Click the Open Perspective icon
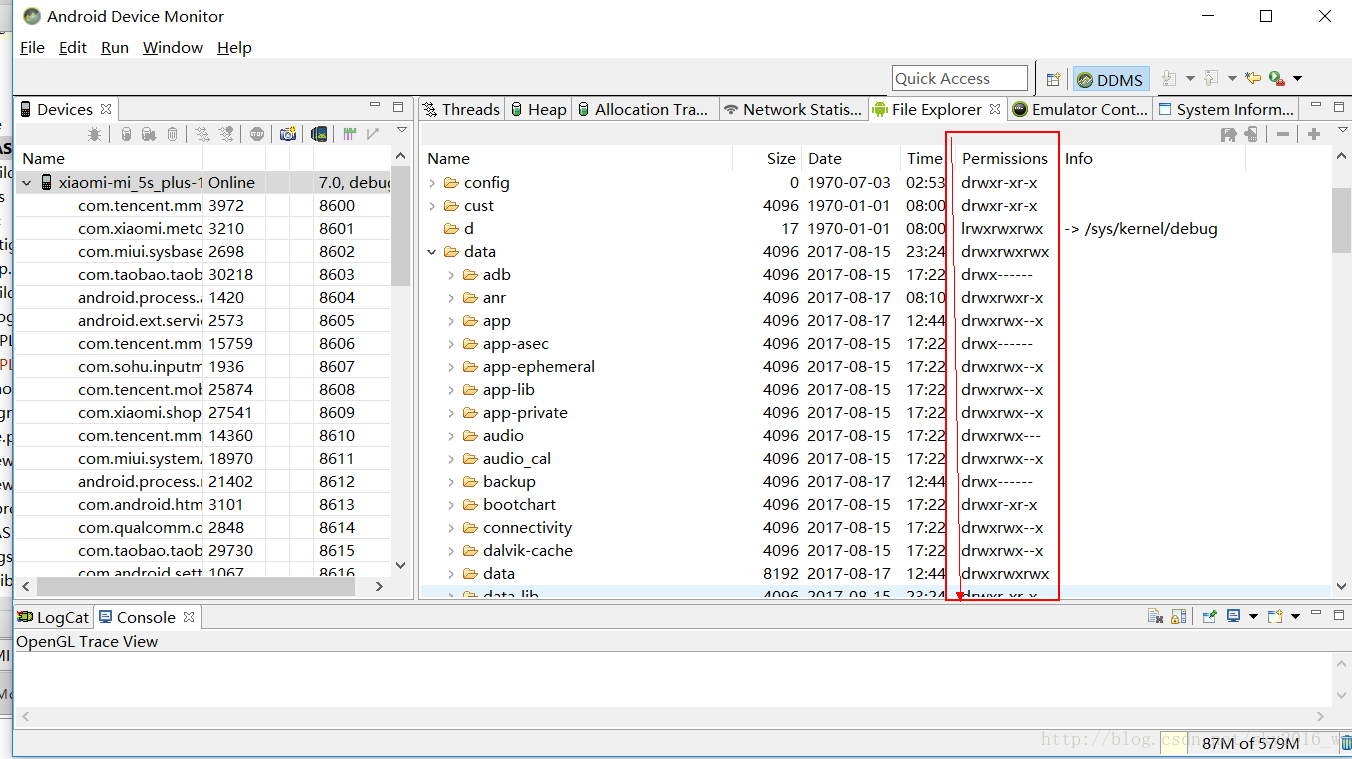This screenshot has width=1352, height=759. (x=1053, y=79)
